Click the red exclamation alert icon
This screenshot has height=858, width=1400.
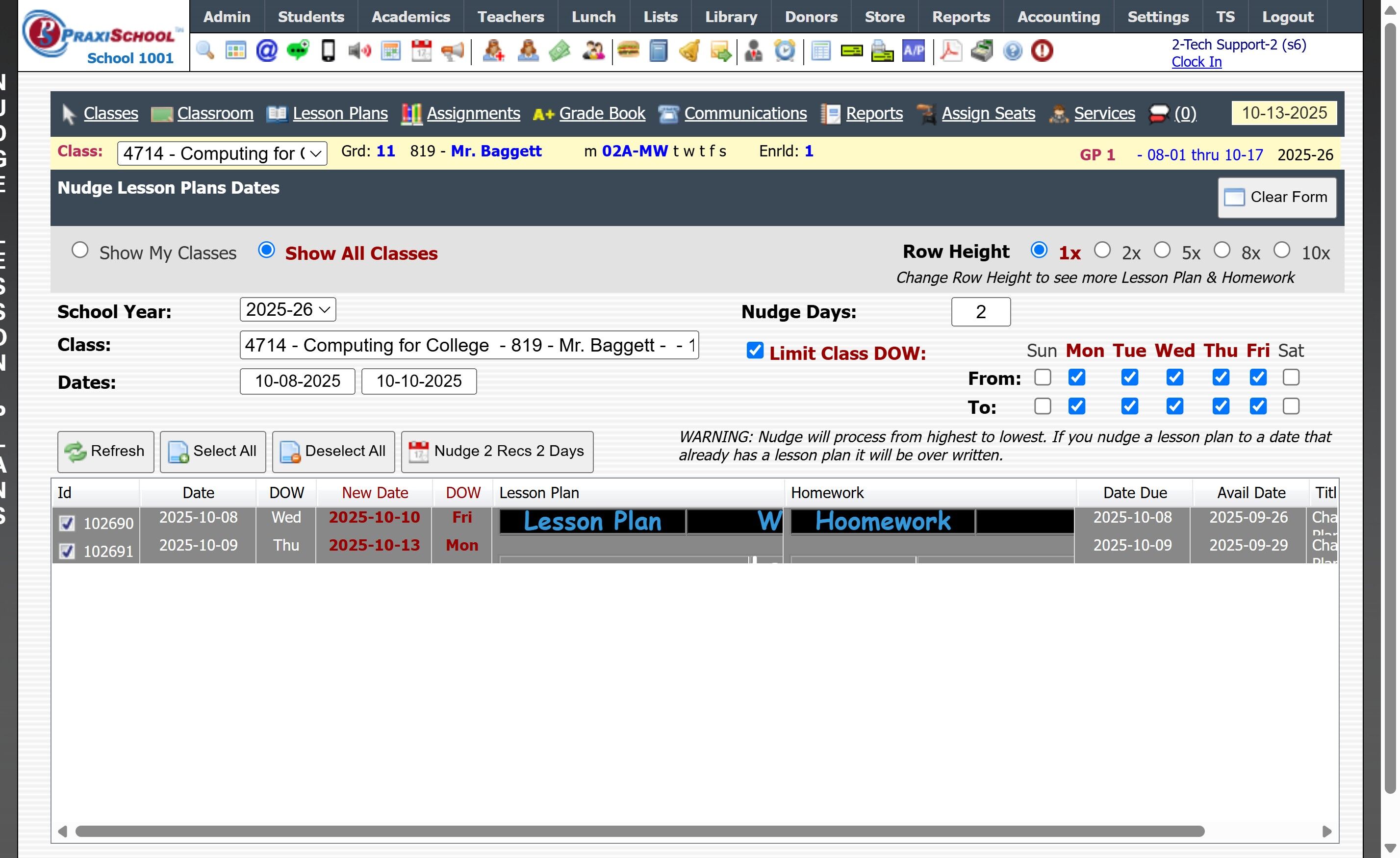click(1042, 51)
